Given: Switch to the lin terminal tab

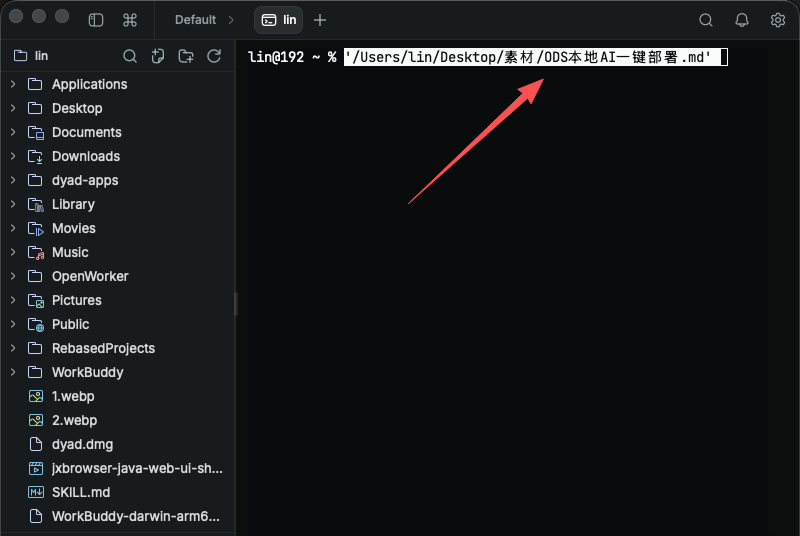Looking at the screenshot, I should point(279,20).
